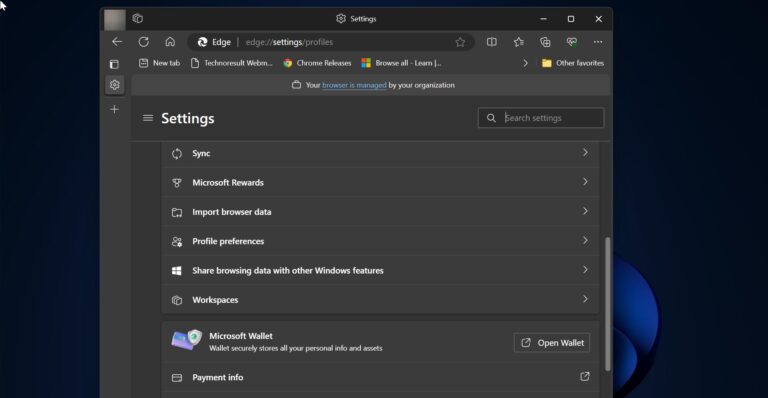Screen dimensions: 768x398
Task: Open Chrome Releases bookmark
Action: click(x=317, y=63)
